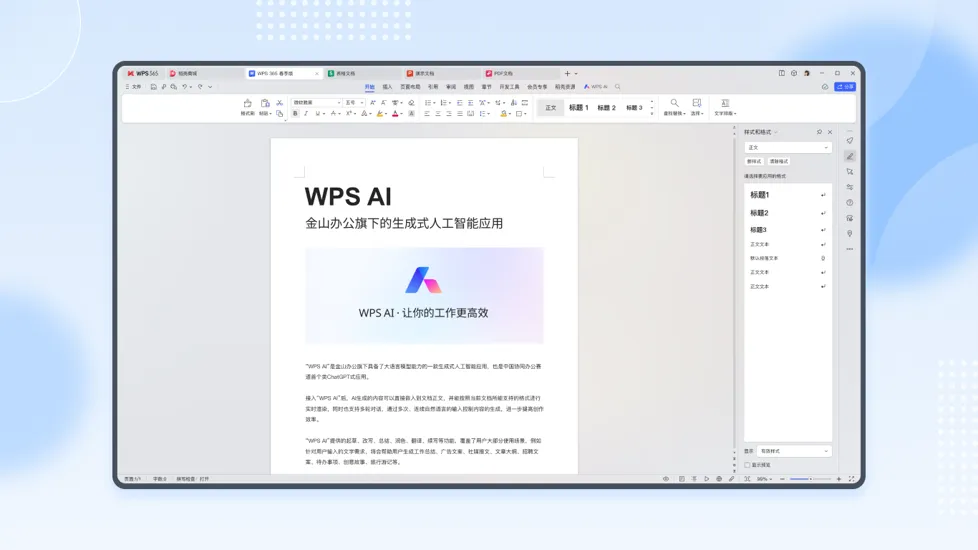Click the Justify alignment icon
The height and width of the screenshot is (550, 978).
(x=460, y=113)
